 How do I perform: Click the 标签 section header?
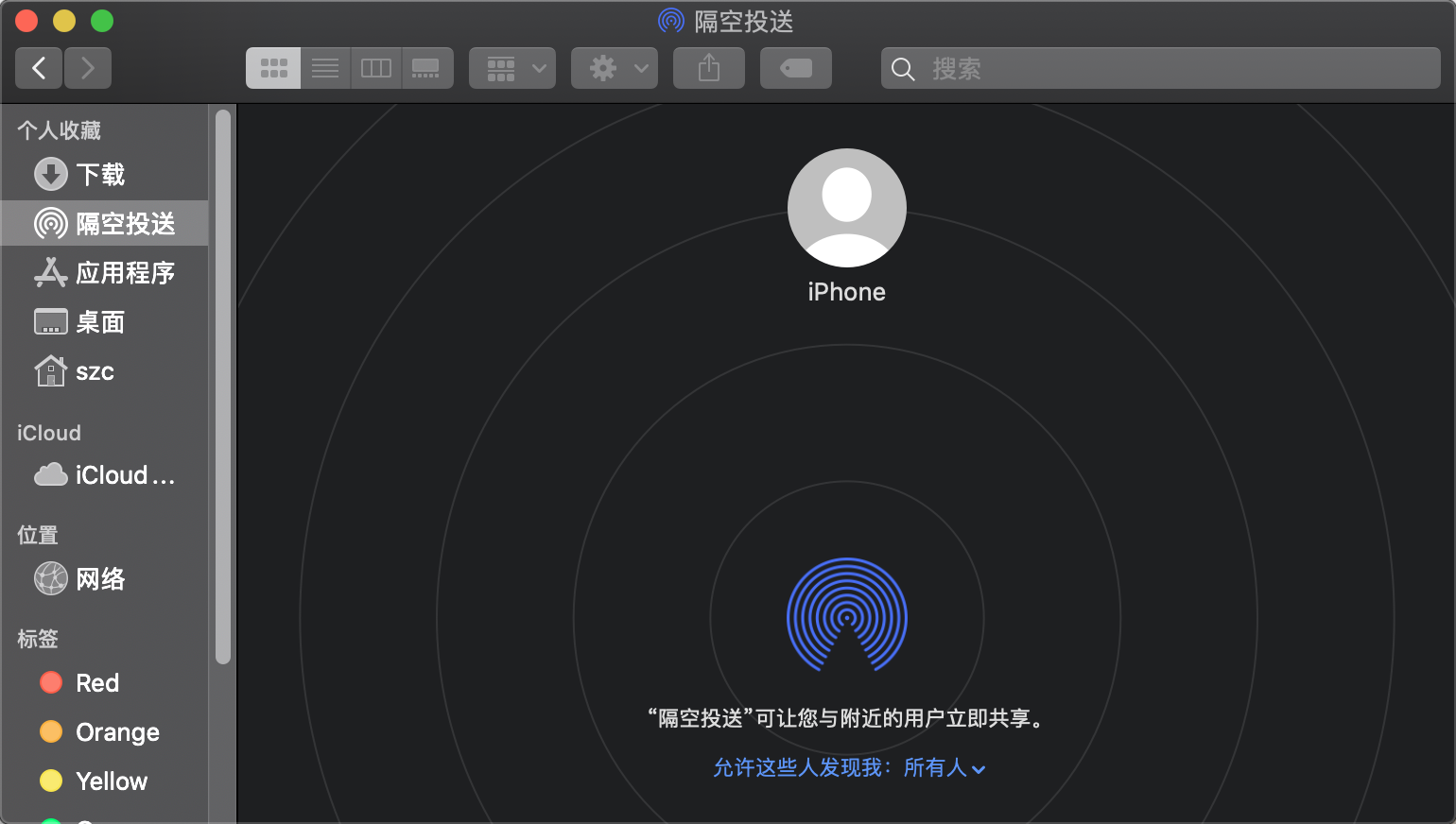tap(38, 639)
